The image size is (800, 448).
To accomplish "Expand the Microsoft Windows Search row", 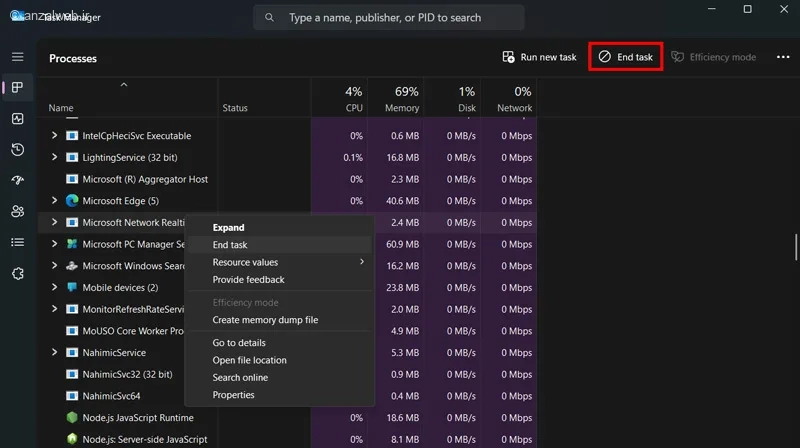I will (54, 266).
